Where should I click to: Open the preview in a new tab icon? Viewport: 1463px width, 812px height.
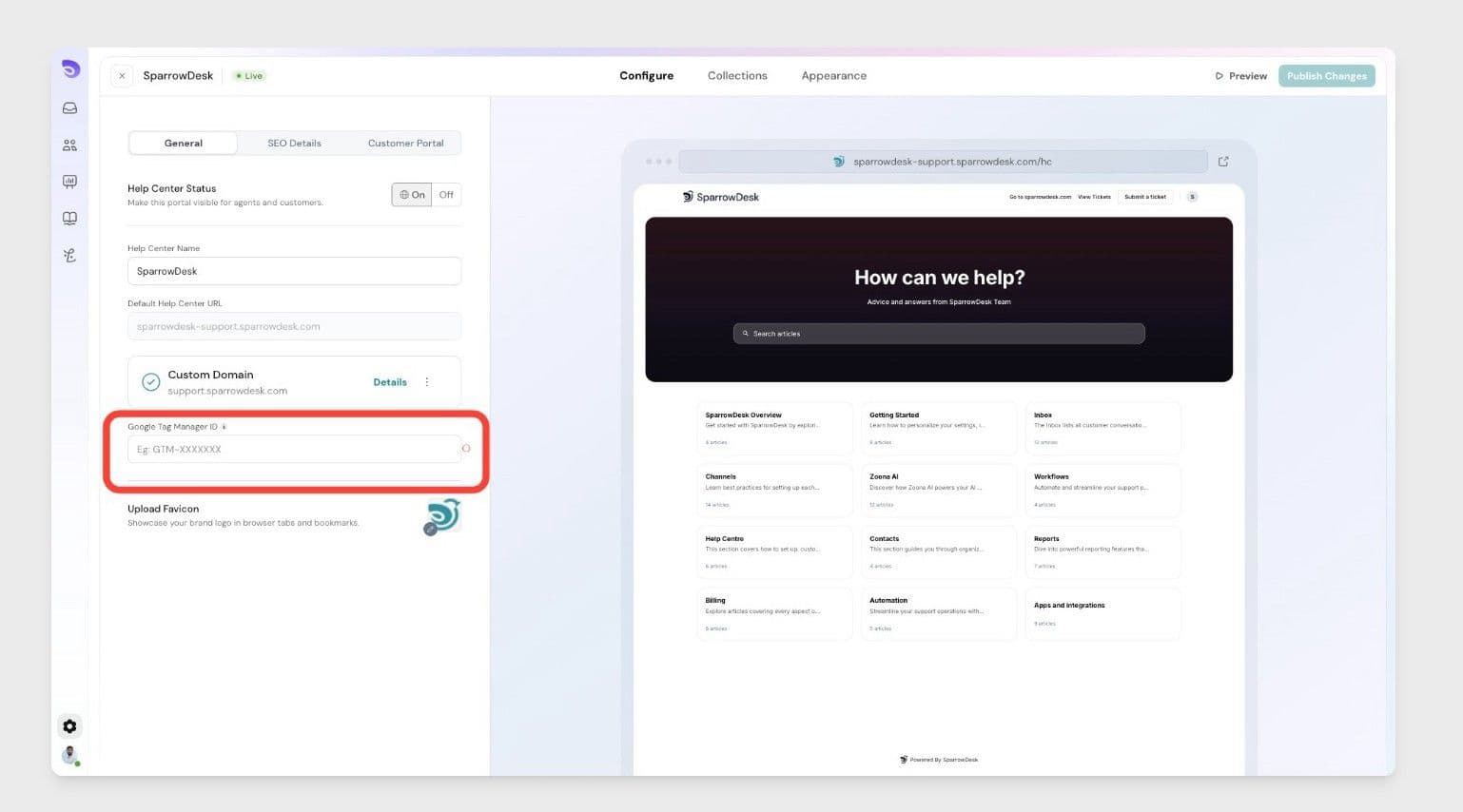(x=1223, y=162)
